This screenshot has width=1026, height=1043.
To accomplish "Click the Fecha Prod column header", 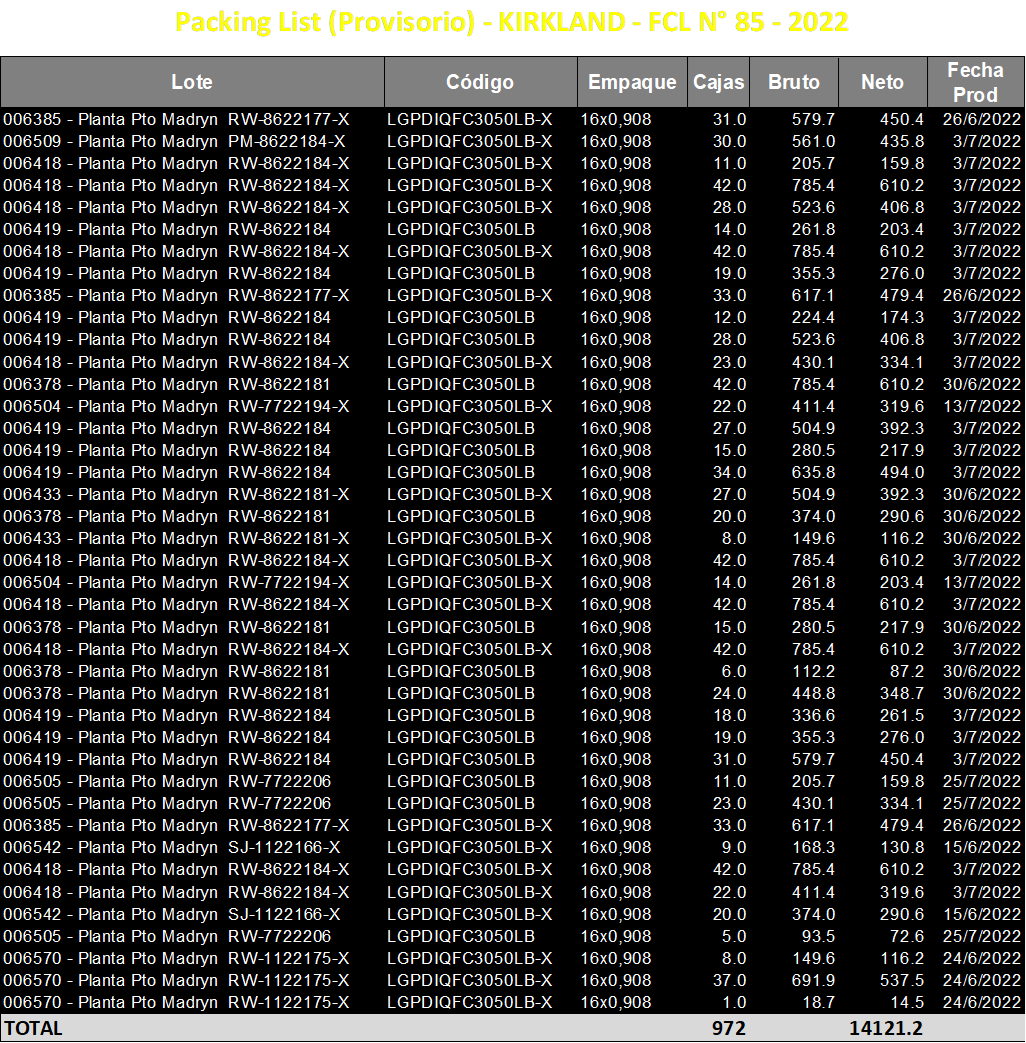I will point(975,82).
